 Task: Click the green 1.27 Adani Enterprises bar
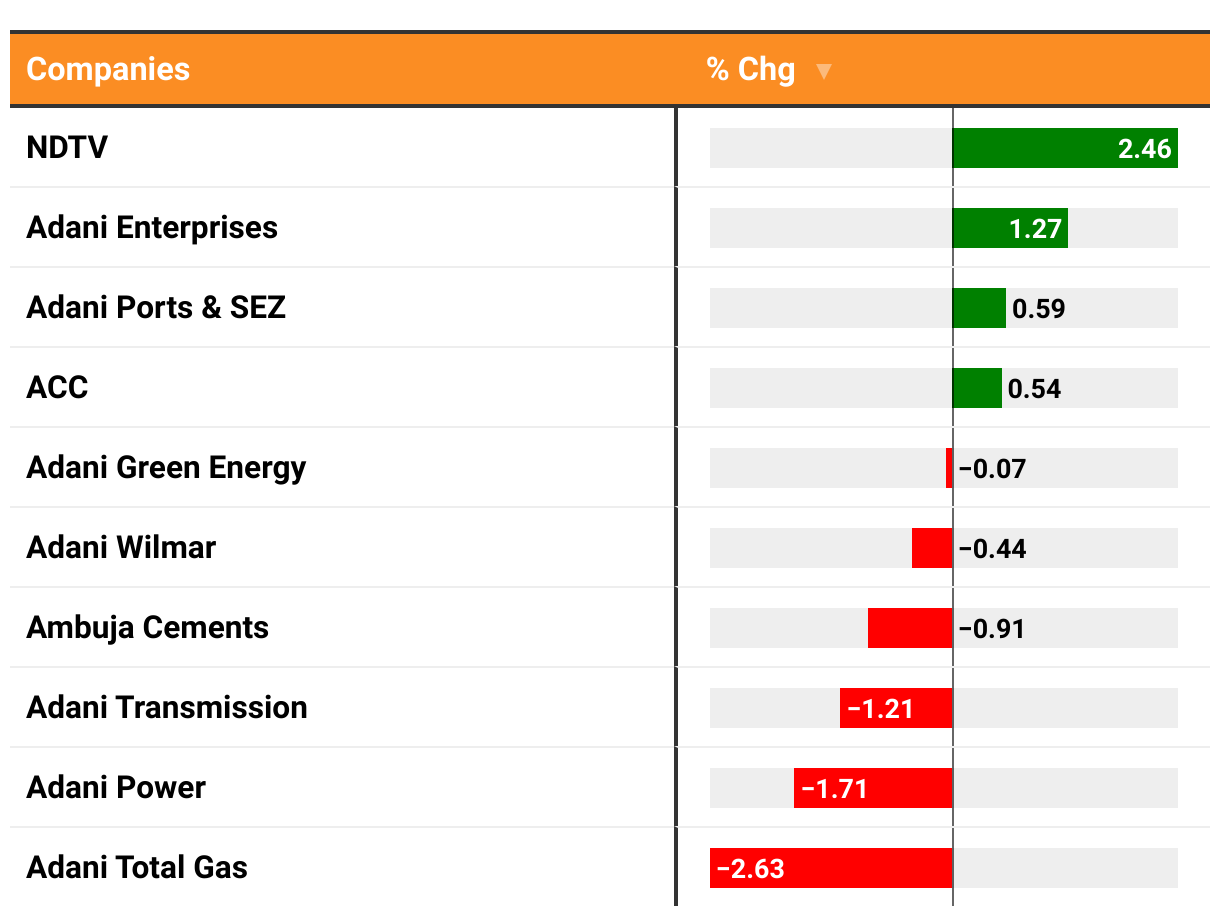1010,228
